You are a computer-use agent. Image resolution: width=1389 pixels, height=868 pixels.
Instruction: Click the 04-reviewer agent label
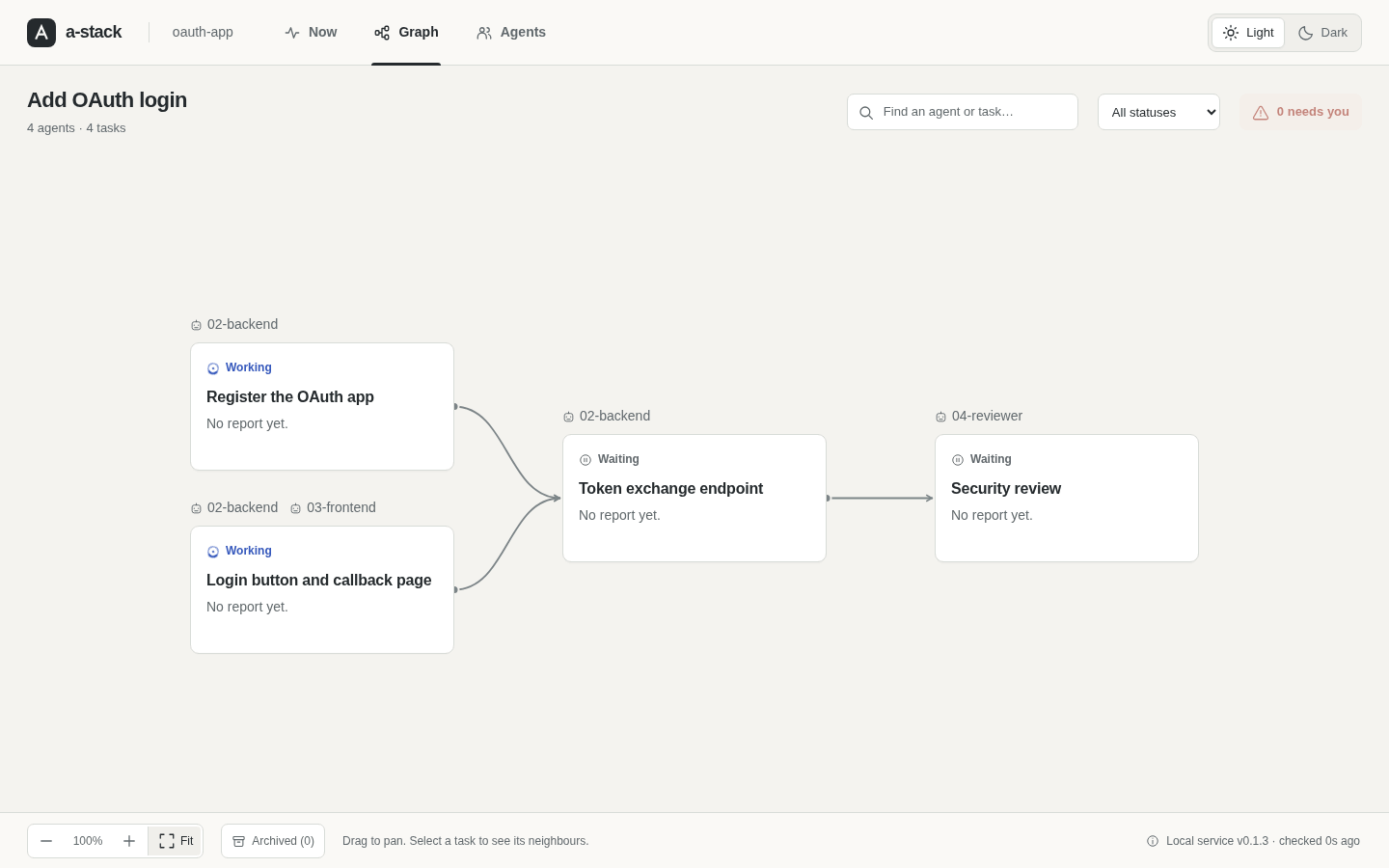point(987,416)
